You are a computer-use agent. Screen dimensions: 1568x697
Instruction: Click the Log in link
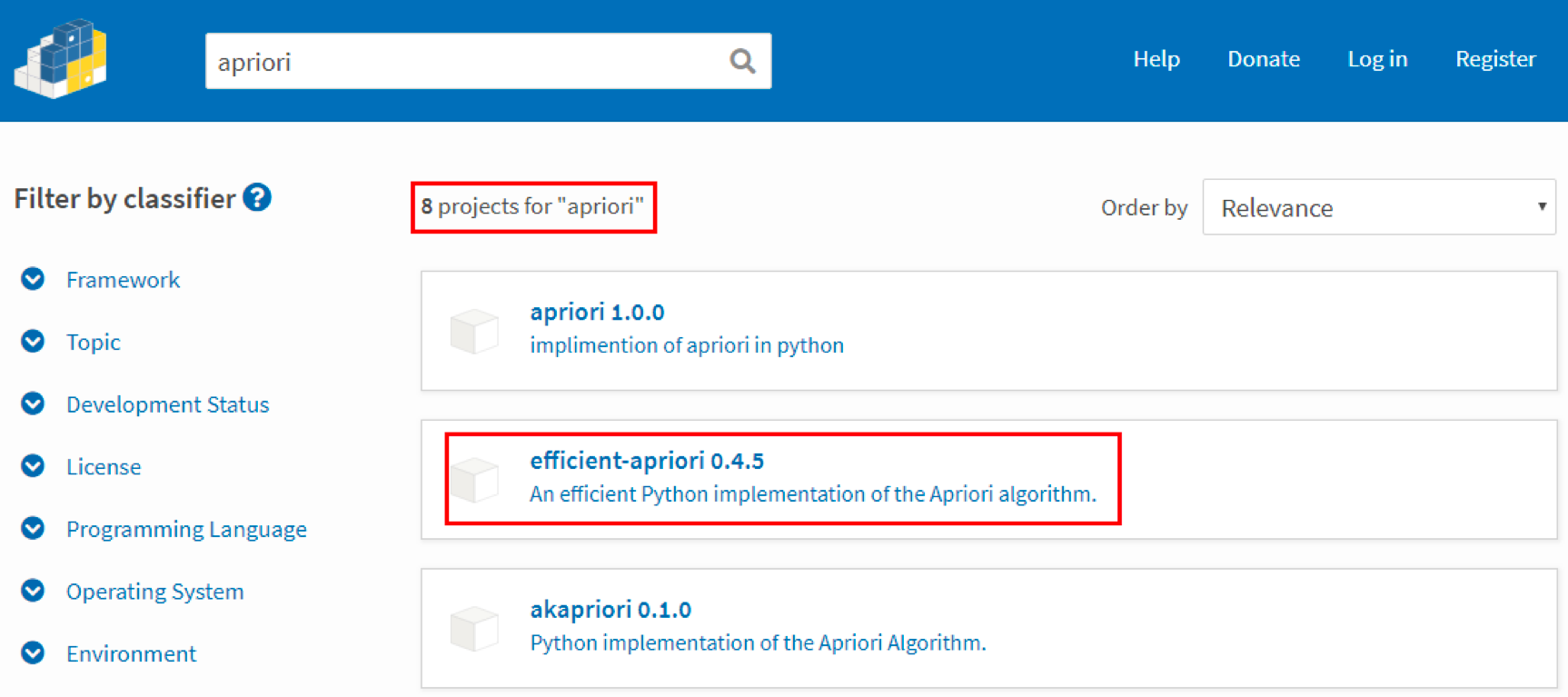(1376, 59)
